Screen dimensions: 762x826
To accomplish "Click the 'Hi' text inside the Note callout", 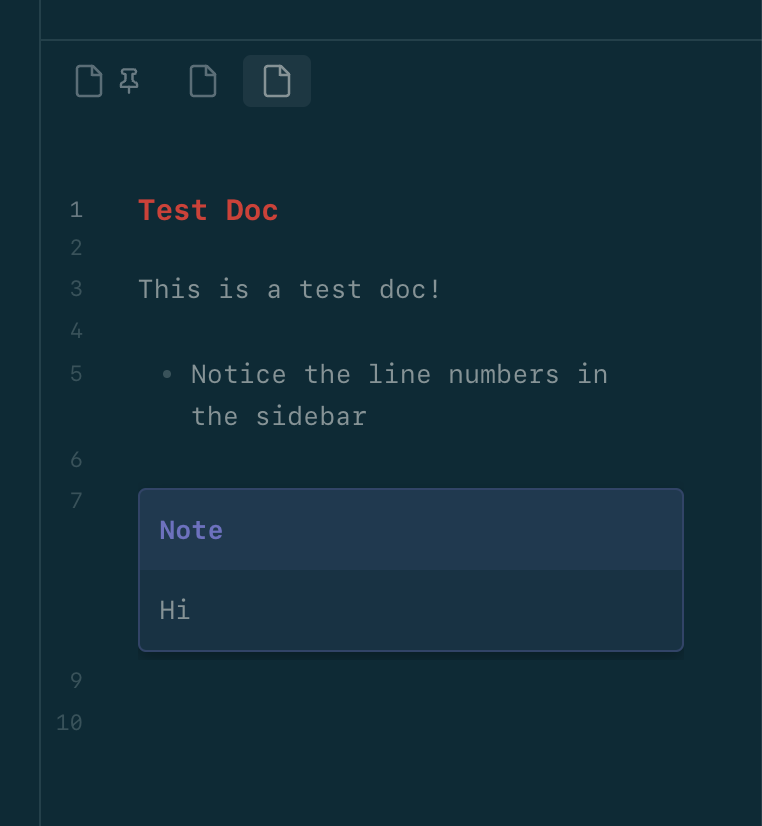I will coord(174,609).
